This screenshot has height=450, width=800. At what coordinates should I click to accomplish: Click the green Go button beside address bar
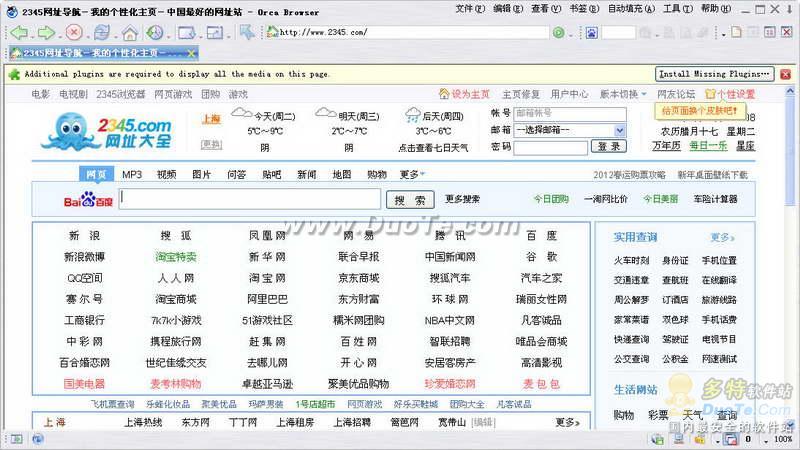click(559, 32)
